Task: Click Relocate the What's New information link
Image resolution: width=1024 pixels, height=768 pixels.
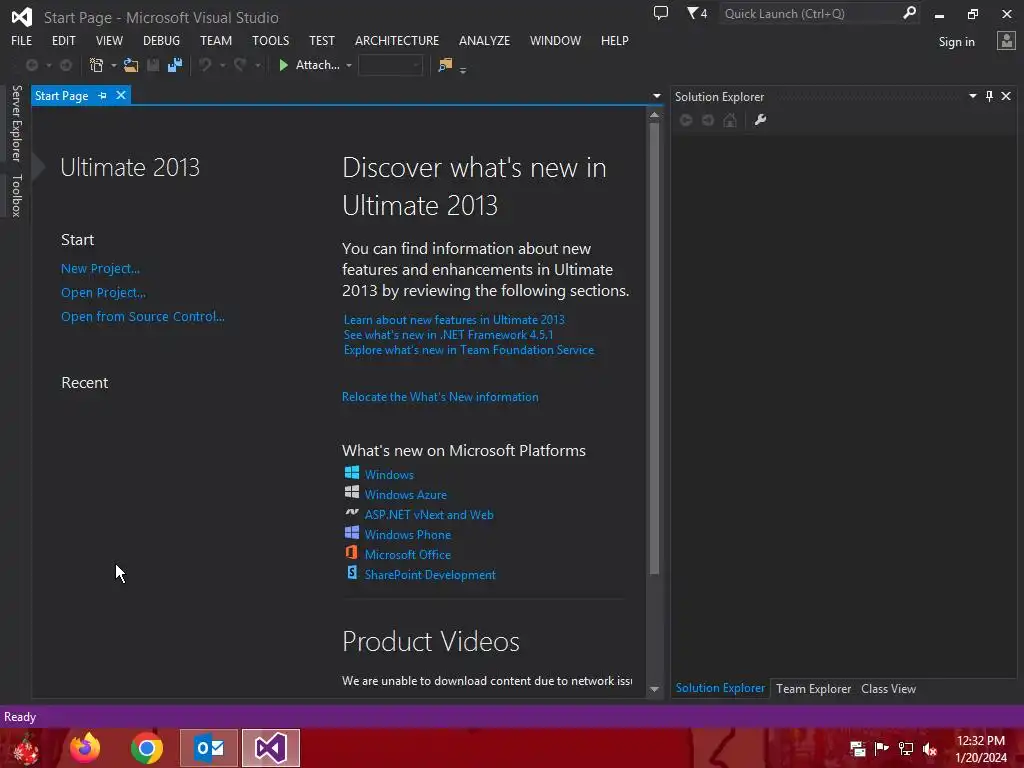Action: pos(440,396)
